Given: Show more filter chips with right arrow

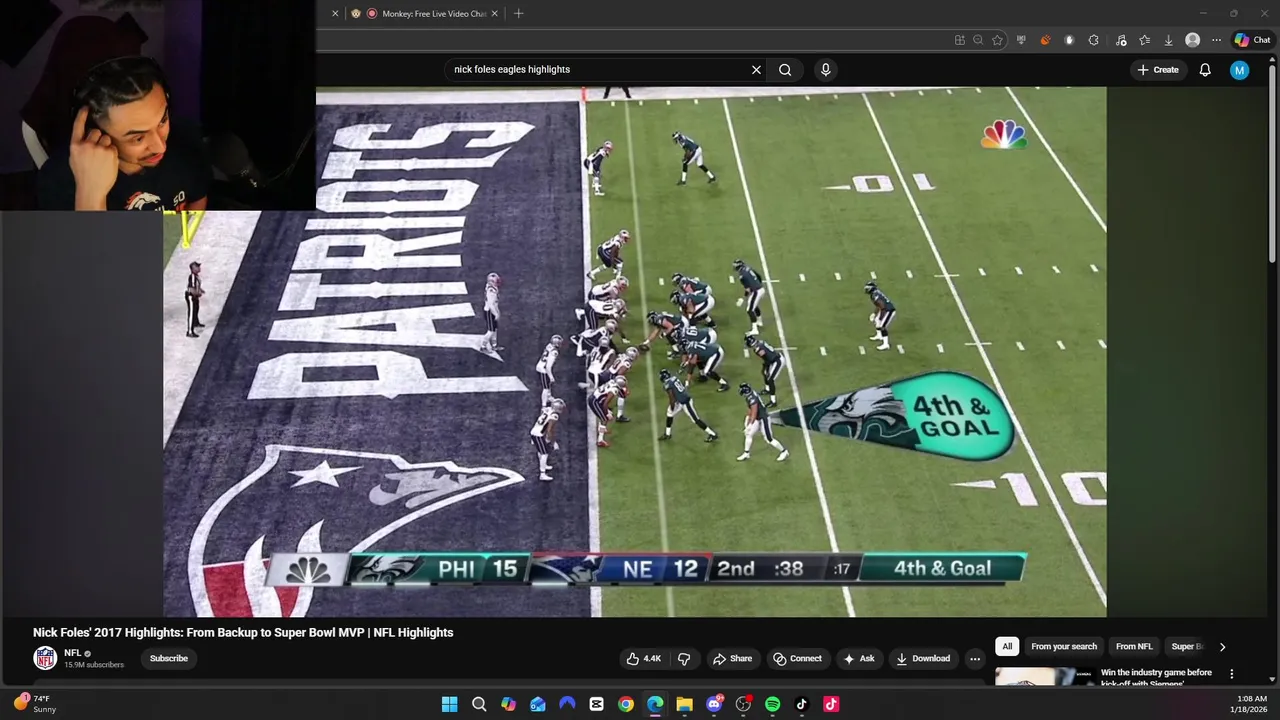Looking at the screenshot, I should click(1222, 647).
